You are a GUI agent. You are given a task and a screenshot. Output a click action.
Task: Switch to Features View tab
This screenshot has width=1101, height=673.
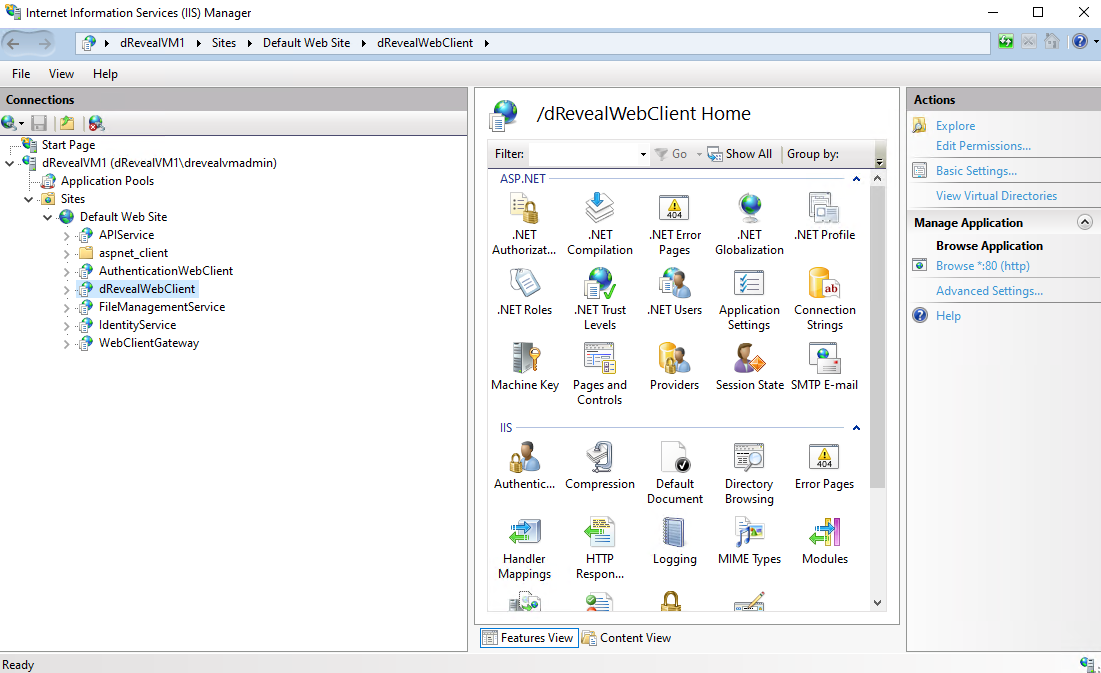529,638
